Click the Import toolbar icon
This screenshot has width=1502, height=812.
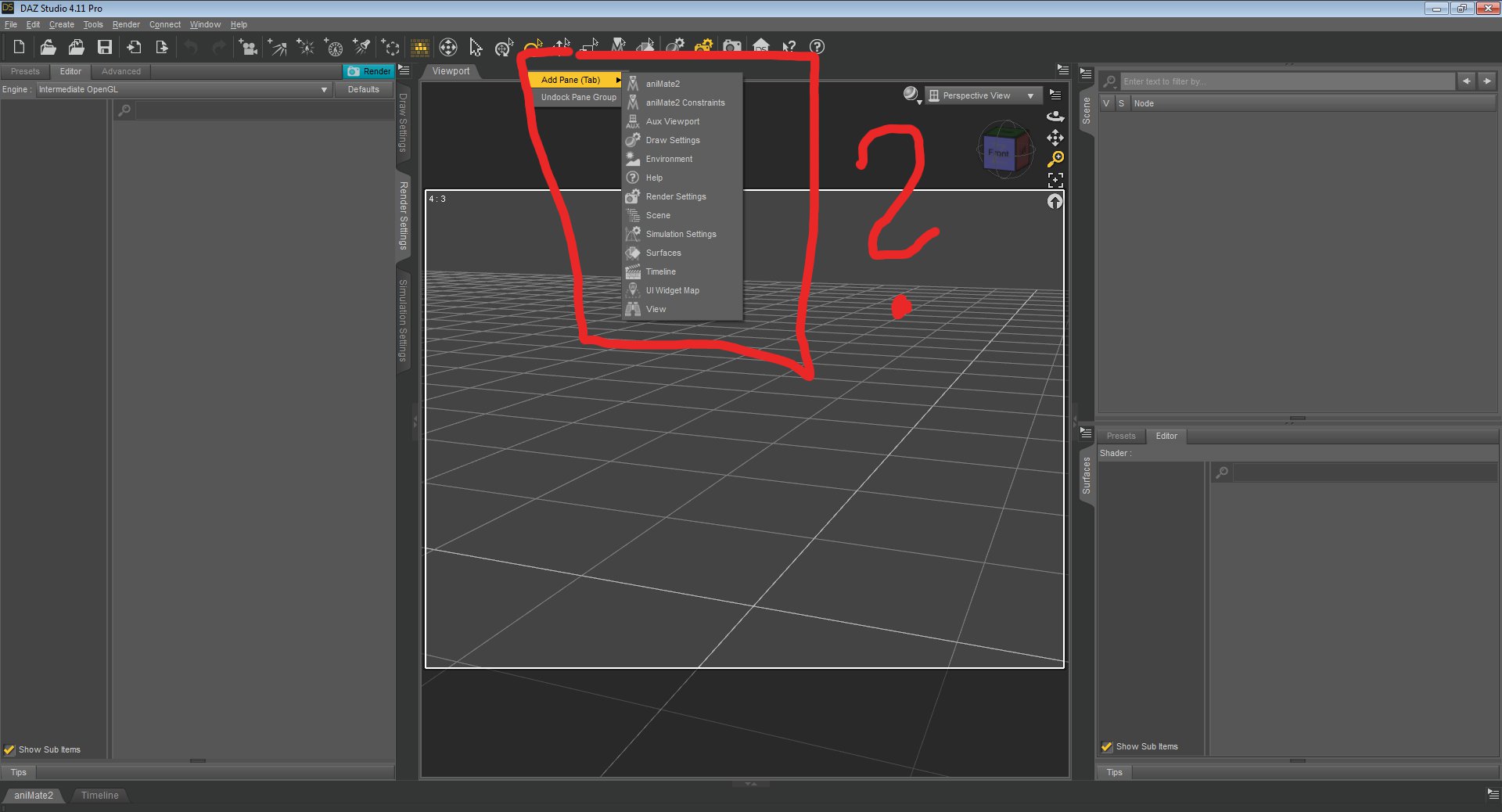pos(134,47)
